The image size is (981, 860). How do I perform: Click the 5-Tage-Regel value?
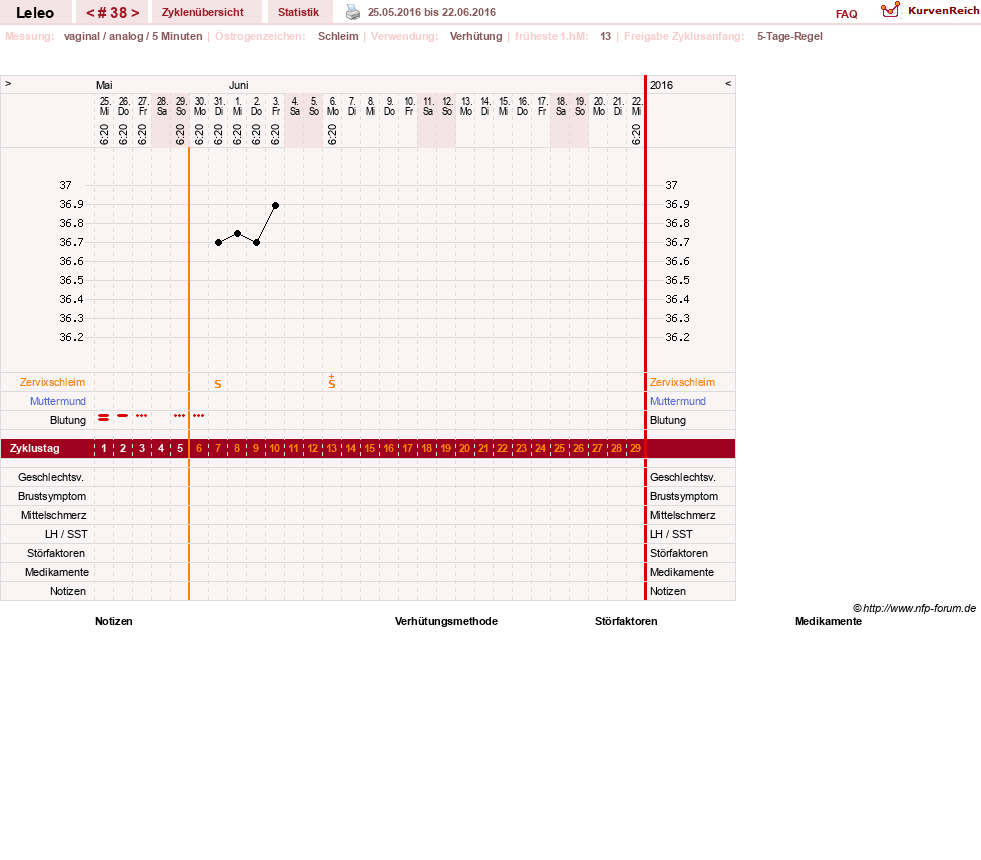pos(790,36)
